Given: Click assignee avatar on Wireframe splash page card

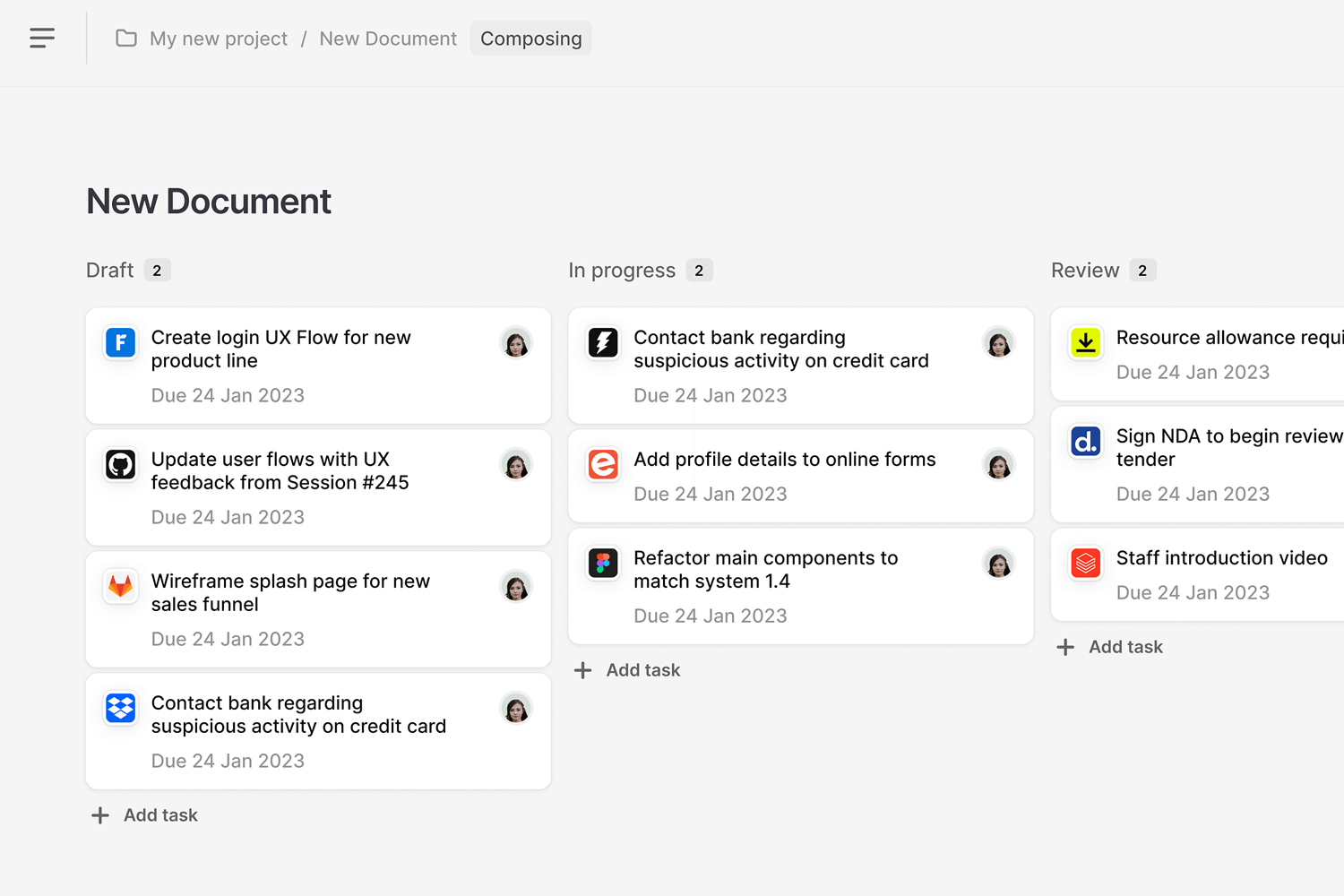Looking at the screenshot, I should pyautogui.click(x=516, y=586).
